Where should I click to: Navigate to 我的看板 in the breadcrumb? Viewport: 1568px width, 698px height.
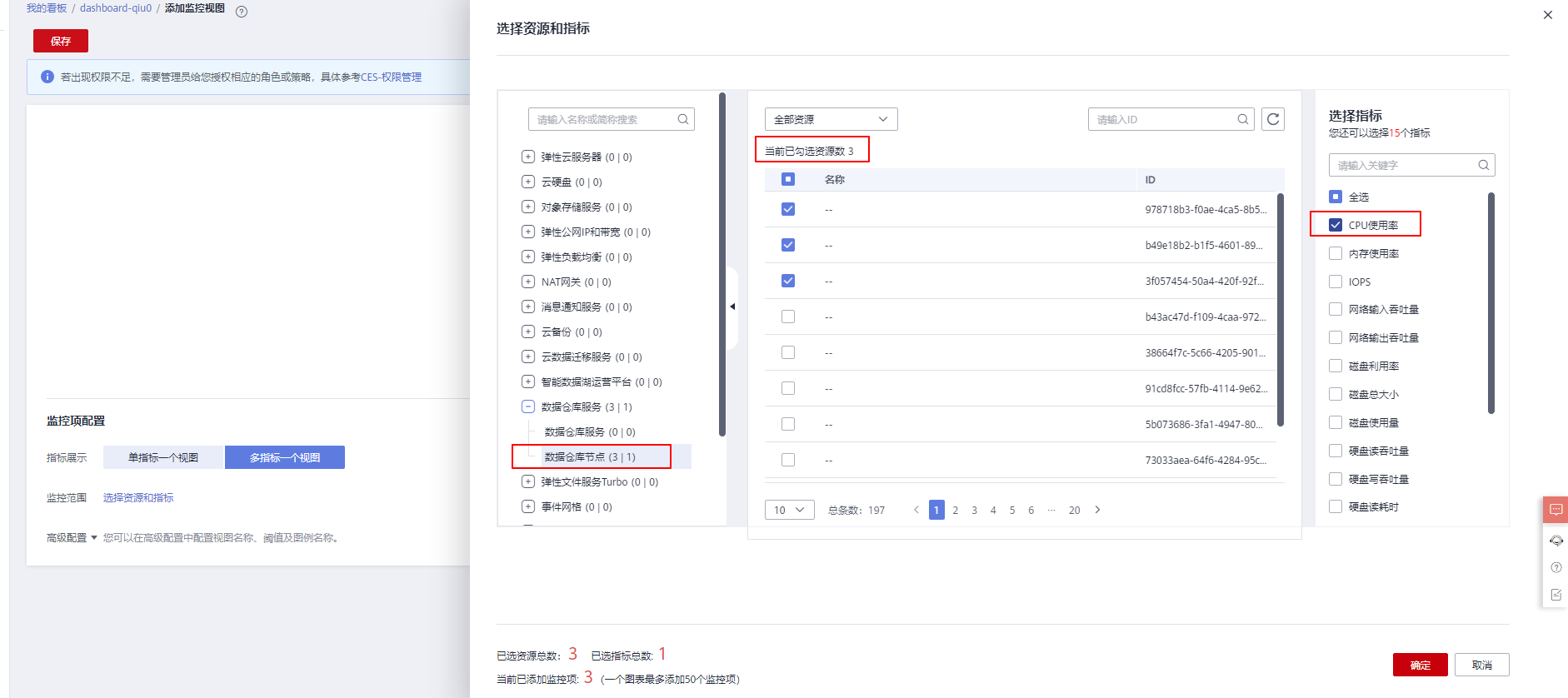point(47,8)
